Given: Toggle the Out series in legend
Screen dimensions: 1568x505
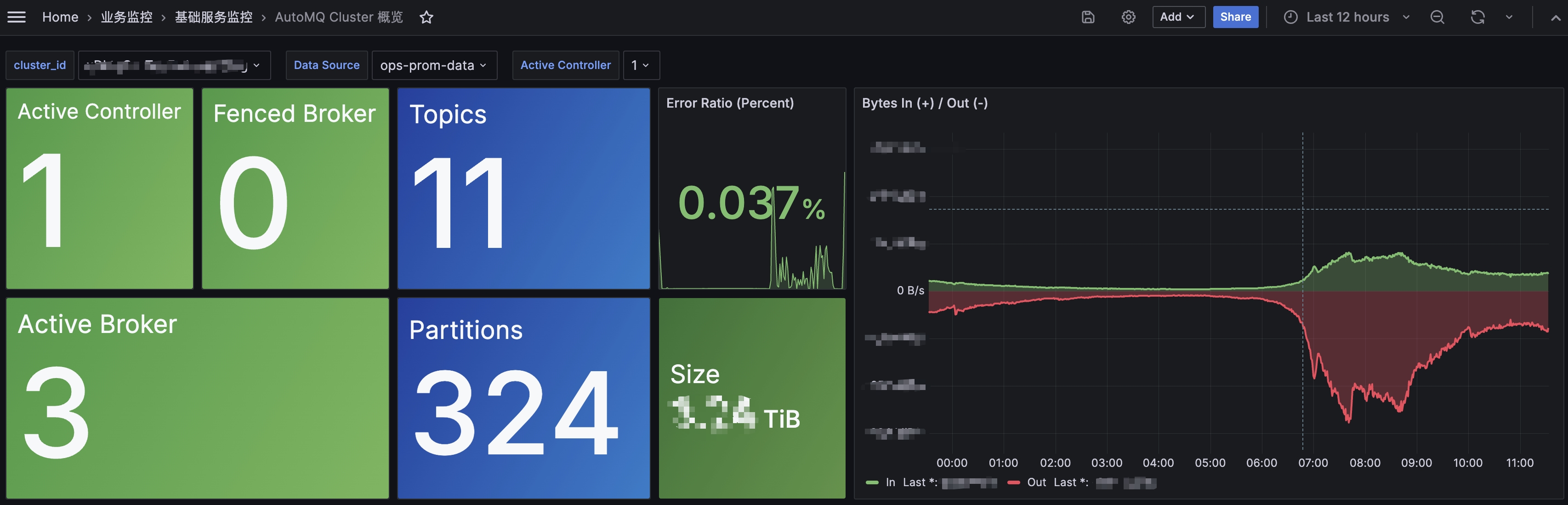Looking at the screenshot, I should pyautogui.click(x=1036, y=482).
